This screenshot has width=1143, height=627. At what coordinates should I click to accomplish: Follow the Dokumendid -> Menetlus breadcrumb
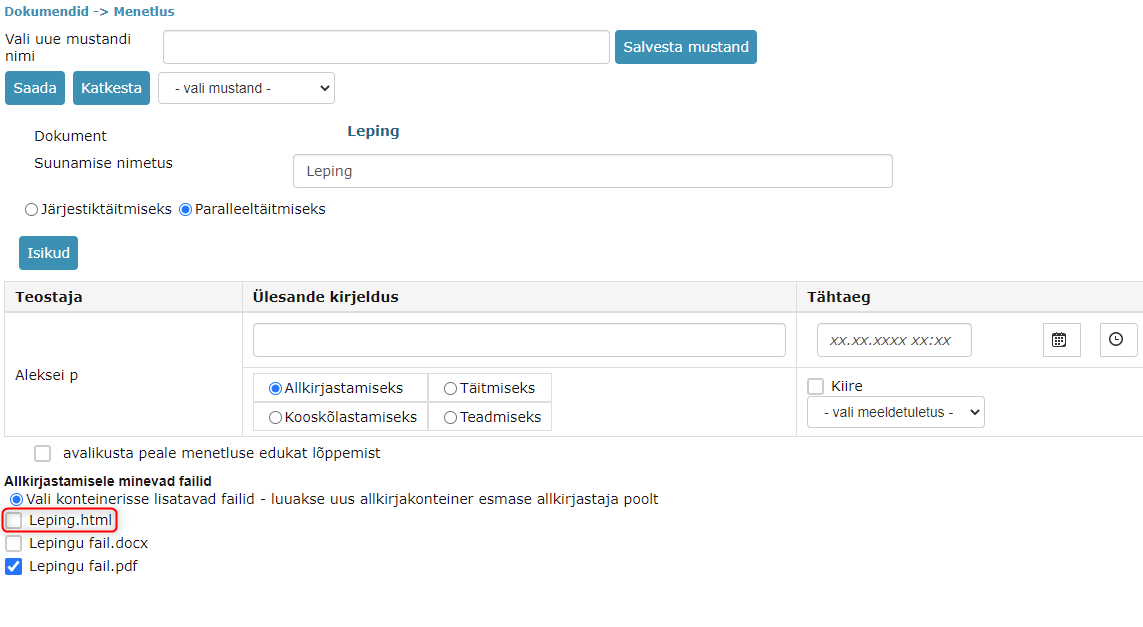coord(90,12)
